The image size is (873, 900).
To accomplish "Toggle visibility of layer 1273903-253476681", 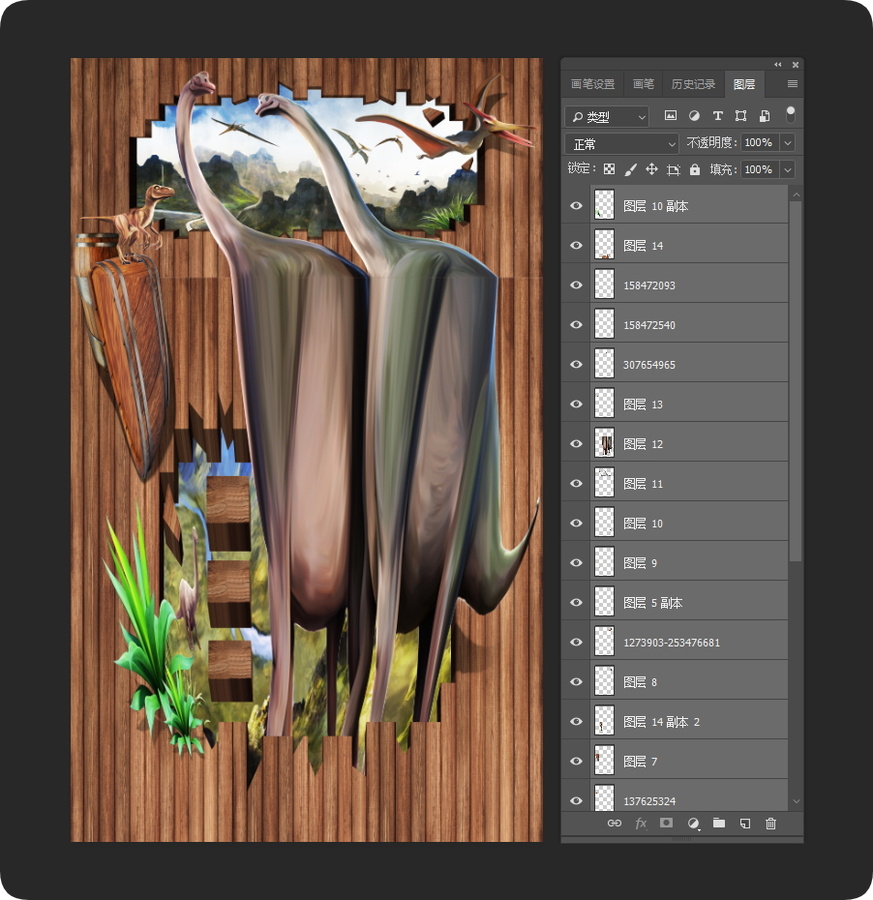I will (x=576, y=642).
